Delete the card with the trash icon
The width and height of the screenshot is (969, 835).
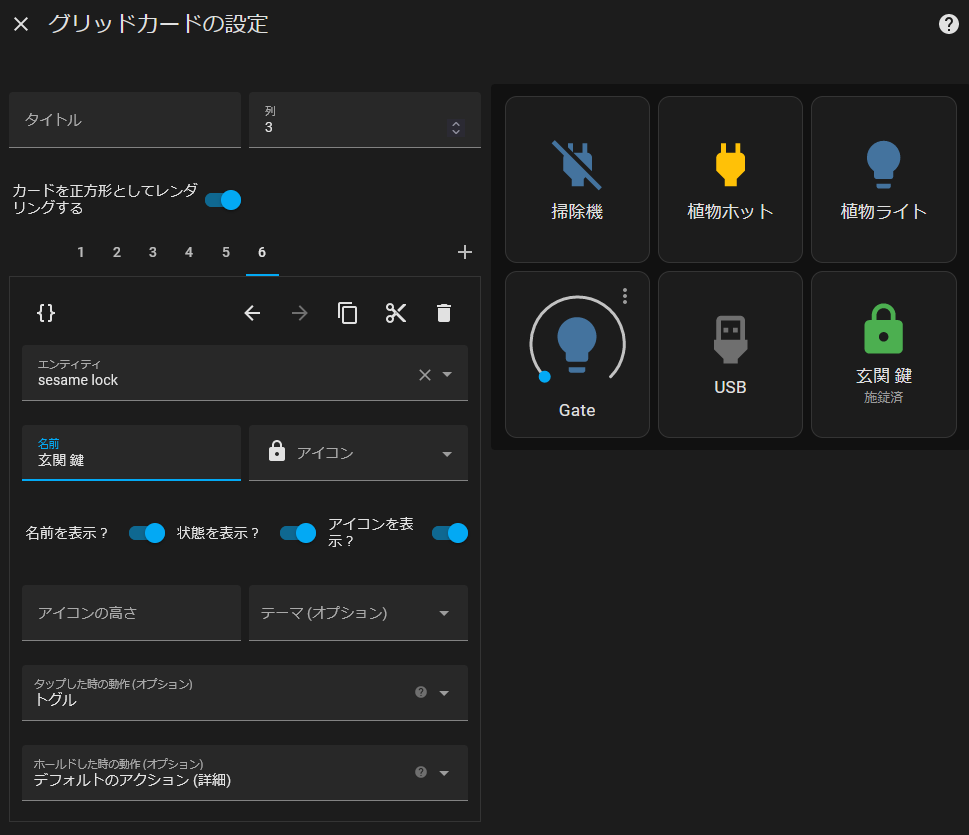(x=444, y=313)
